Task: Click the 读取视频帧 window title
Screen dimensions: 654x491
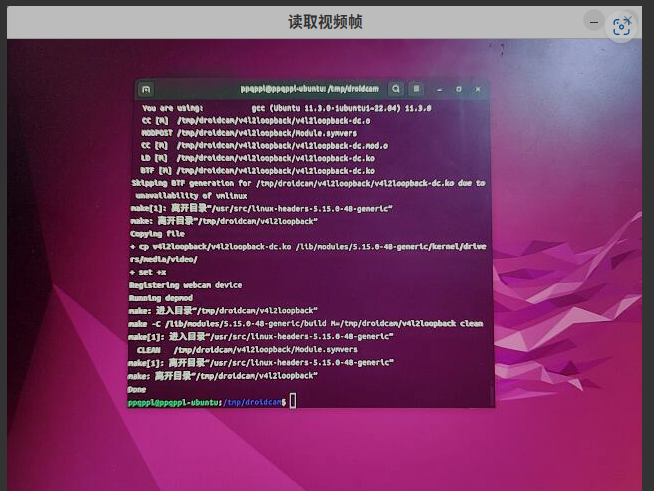Action: pos(325,22)
